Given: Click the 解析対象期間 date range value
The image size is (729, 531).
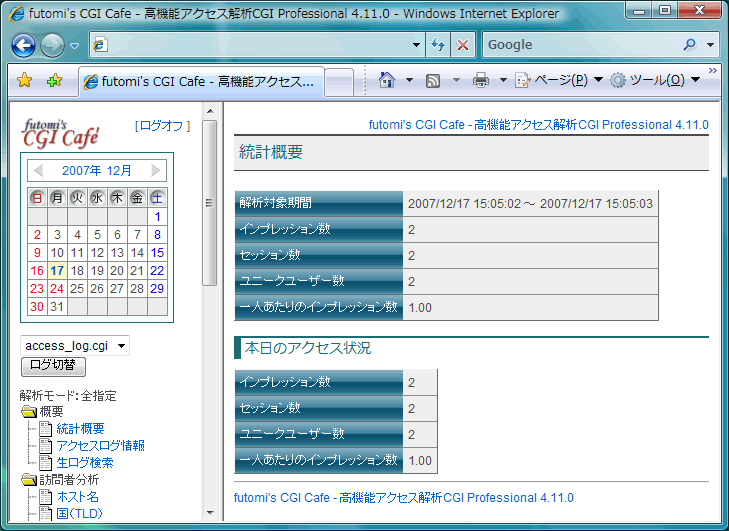Looking at the screenshot, I should [x=530, y=204].
